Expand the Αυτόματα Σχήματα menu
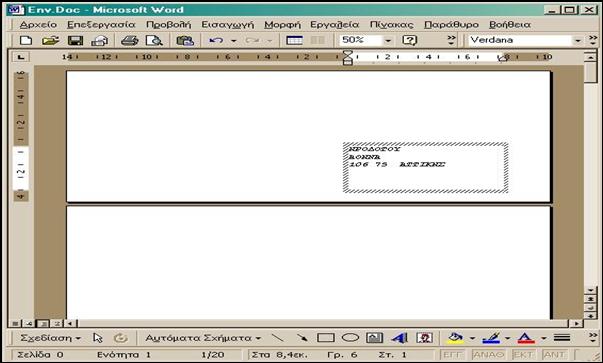 click(203, 338)
